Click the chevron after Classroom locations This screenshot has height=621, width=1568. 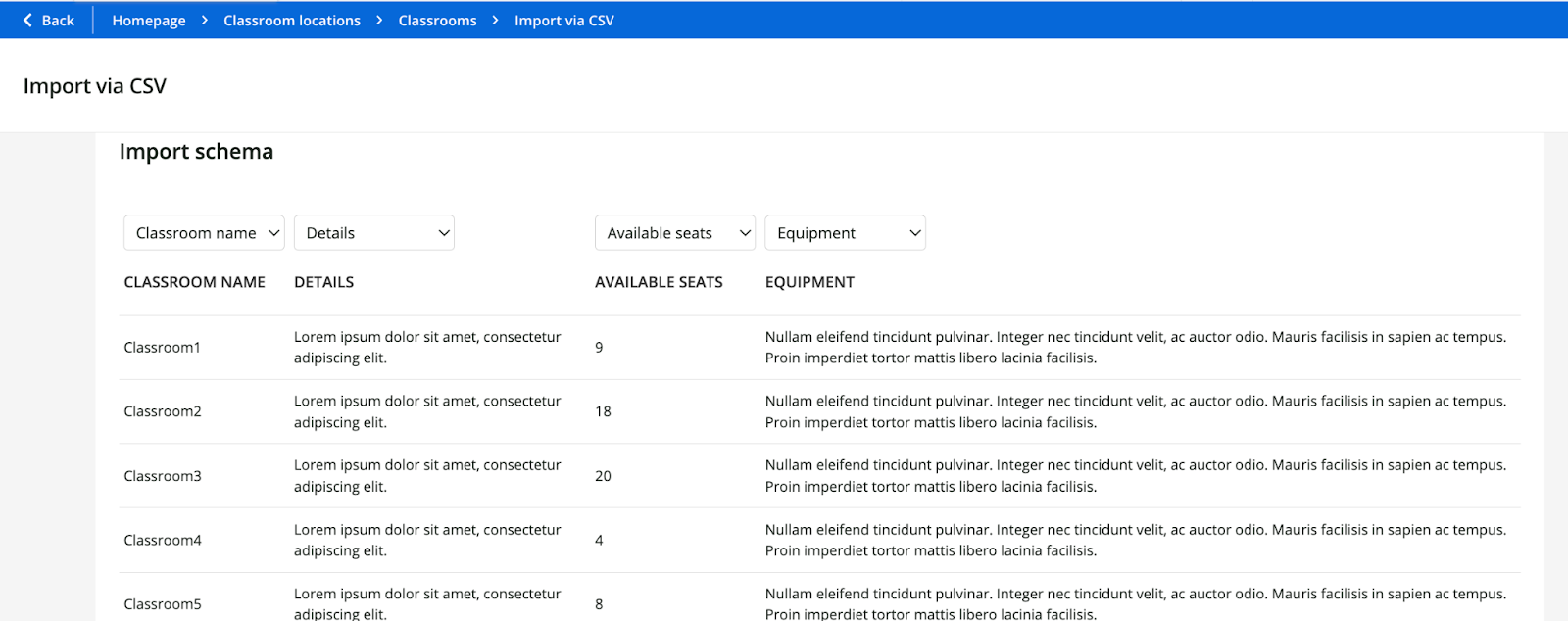pyautogui.click(x=379, y=21)
